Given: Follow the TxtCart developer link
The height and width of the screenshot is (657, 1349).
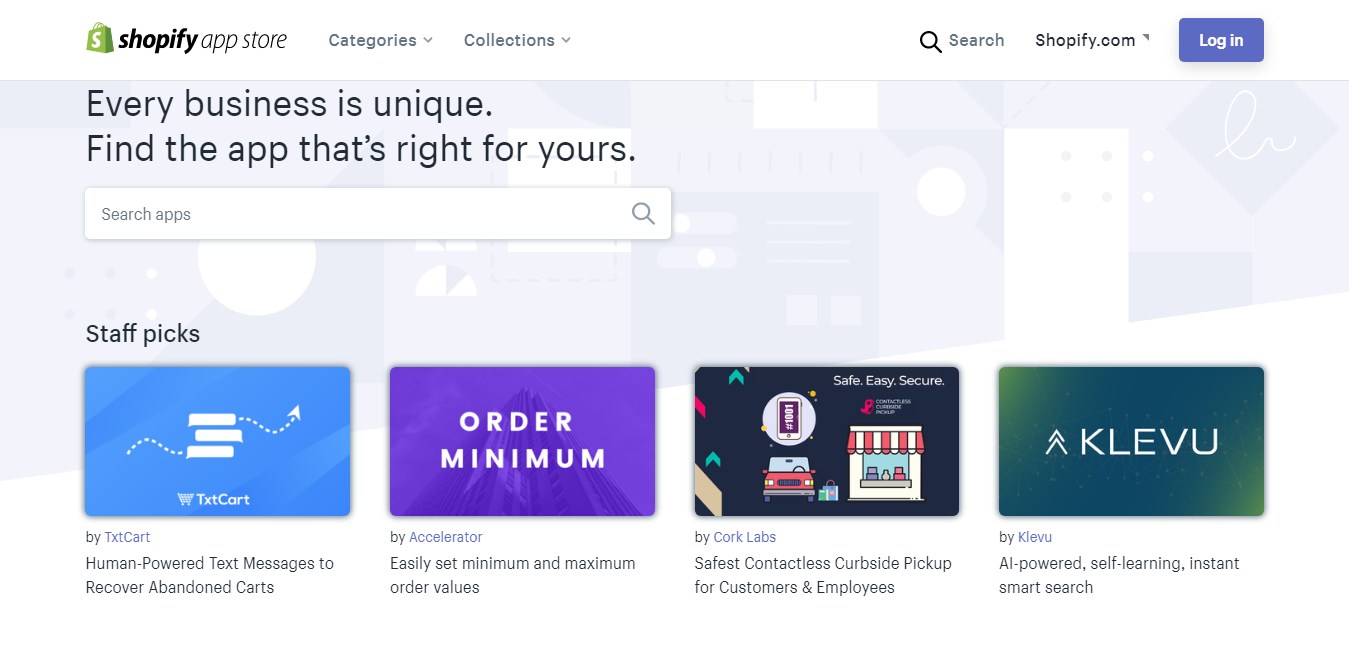Looking at the screenshot, I should [127, 537].
